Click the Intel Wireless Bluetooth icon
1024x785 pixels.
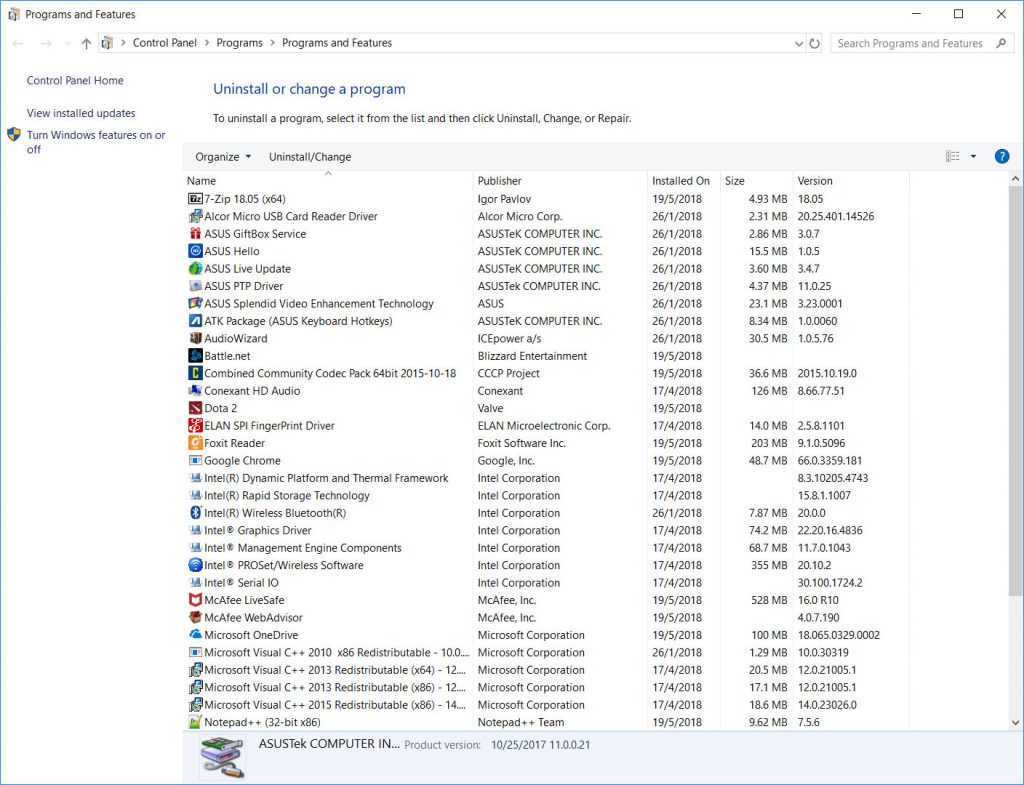(195, 513)
